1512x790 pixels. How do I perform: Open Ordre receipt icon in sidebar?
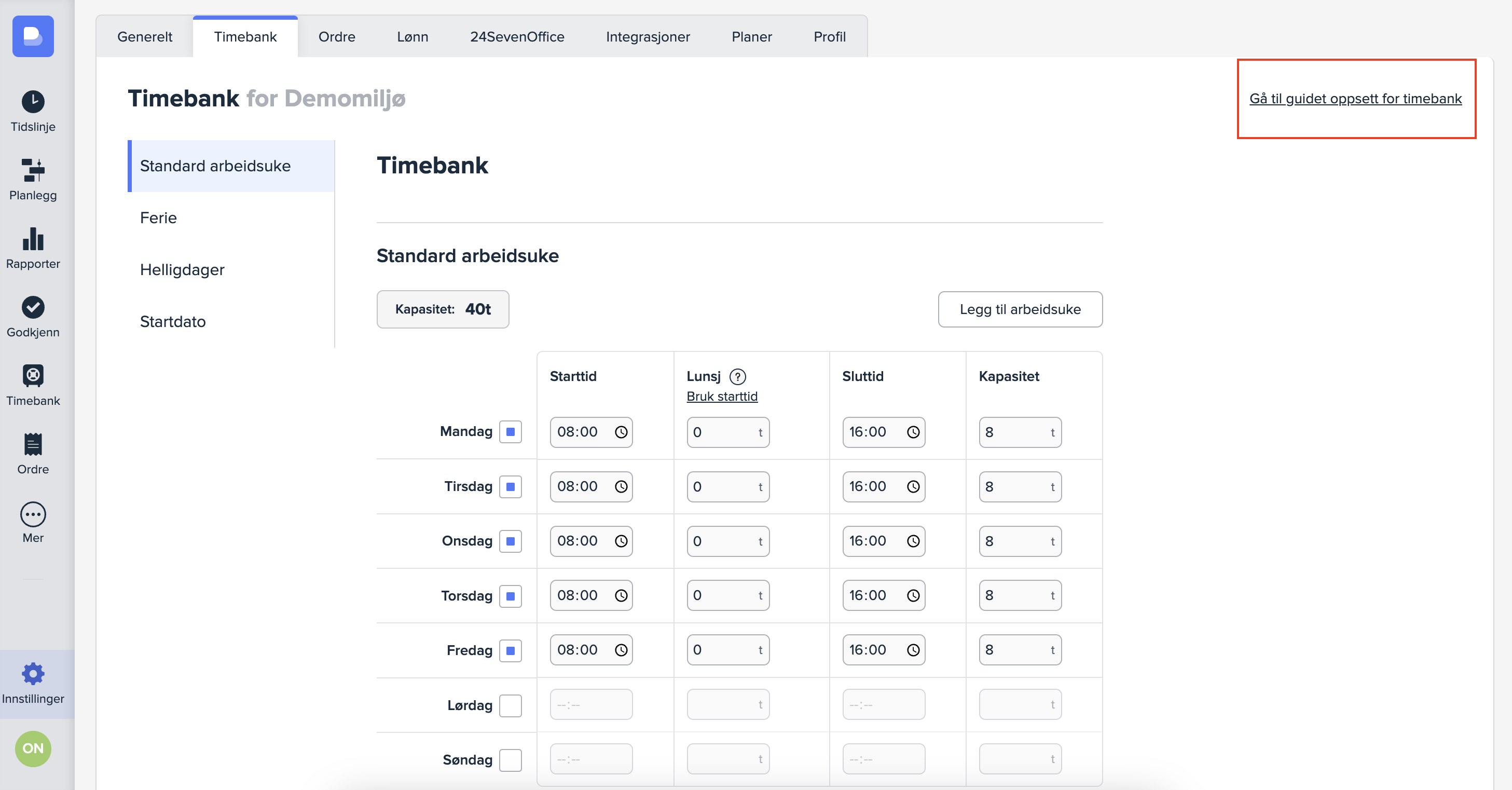[x=33, y=445]
